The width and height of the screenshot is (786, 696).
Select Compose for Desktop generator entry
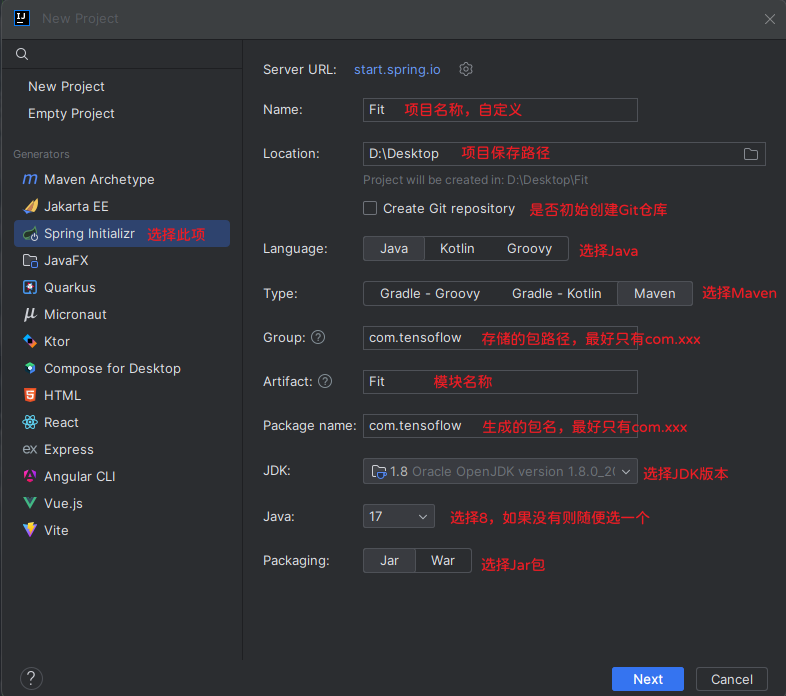122,369
